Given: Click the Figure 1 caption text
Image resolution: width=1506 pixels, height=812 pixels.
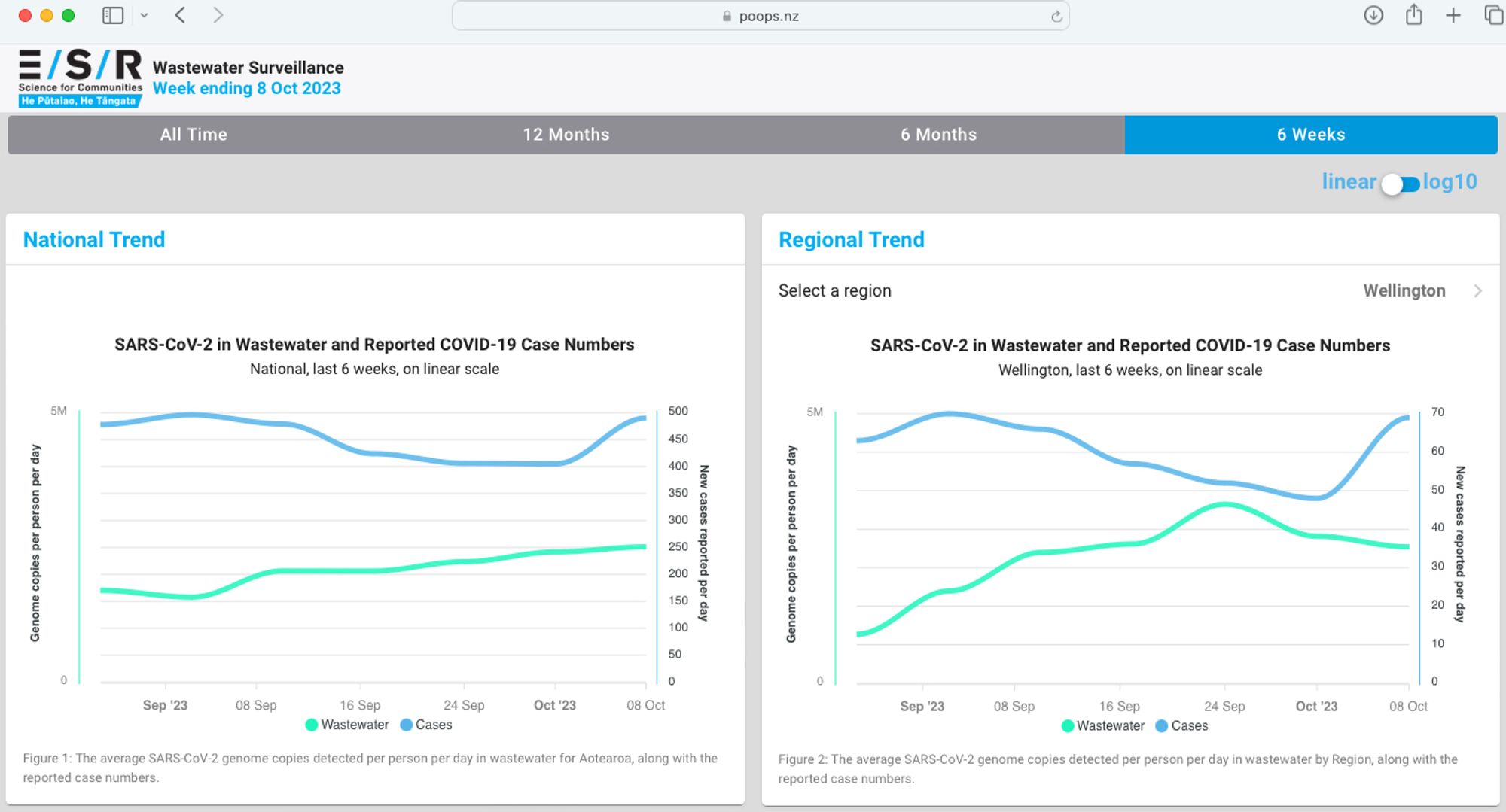Looking at the screenshot, I should 370,768.
